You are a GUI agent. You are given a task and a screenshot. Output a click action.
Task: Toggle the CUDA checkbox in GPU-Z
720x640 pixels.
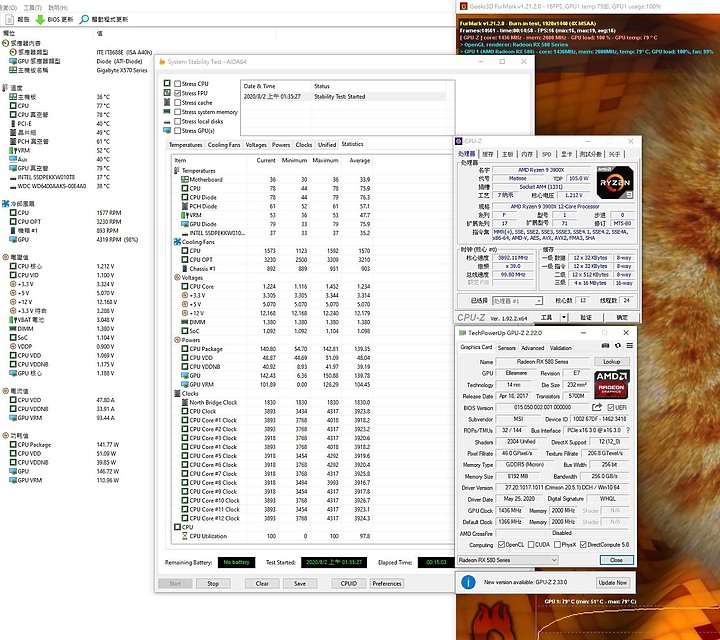(x=531, y=545)
